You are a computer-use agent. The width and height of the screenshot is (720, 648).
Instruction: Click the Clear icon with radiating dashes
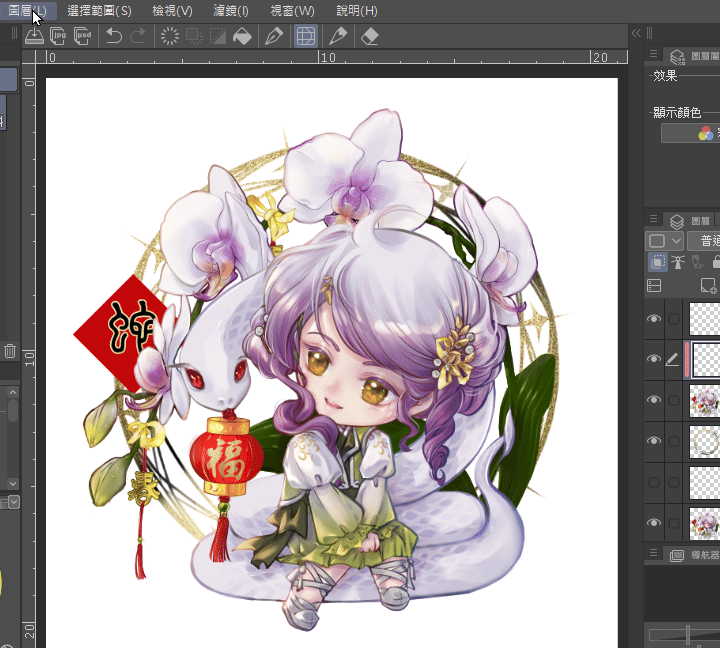(169, 36)
